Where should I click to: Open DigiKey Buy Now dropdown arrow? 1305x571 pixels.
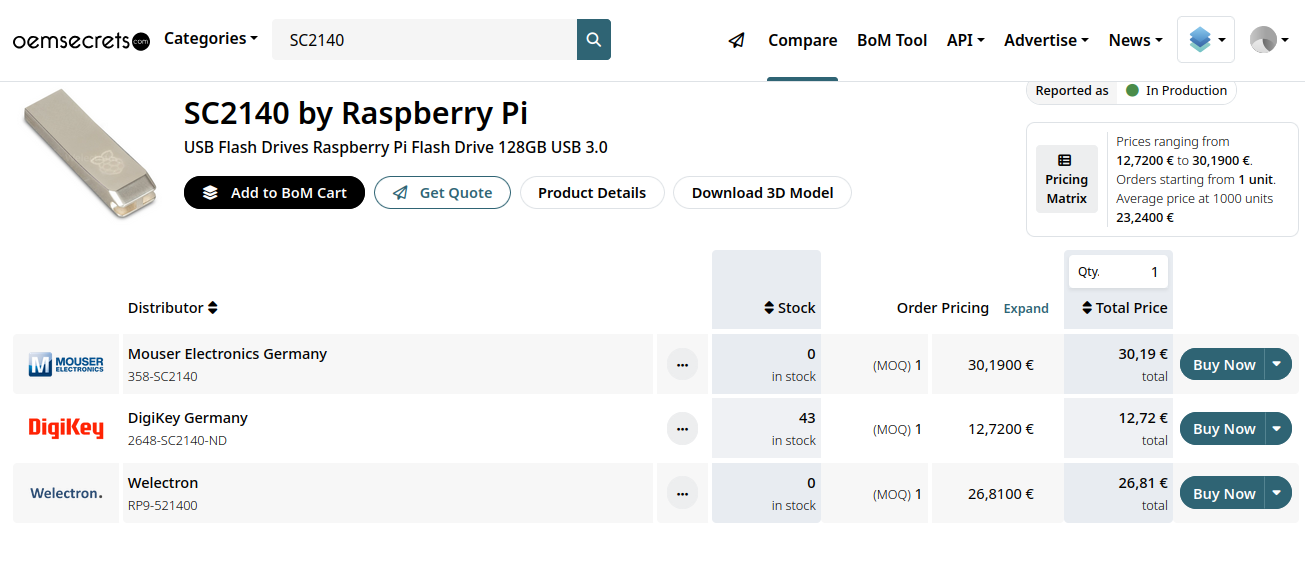tap(1277, 428)
